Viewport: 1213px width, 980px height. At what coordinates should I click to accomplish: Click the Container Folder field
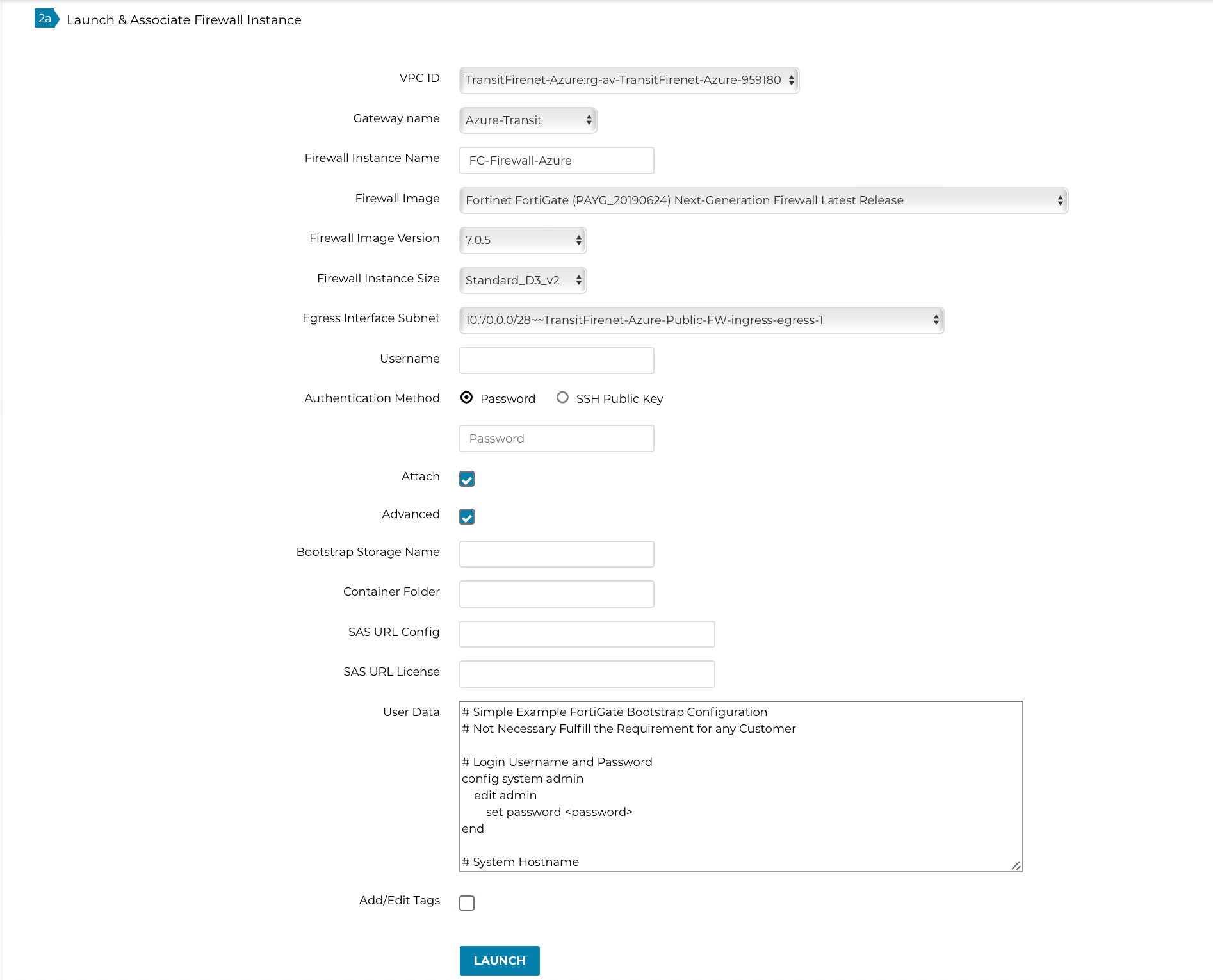click(555, 593)
